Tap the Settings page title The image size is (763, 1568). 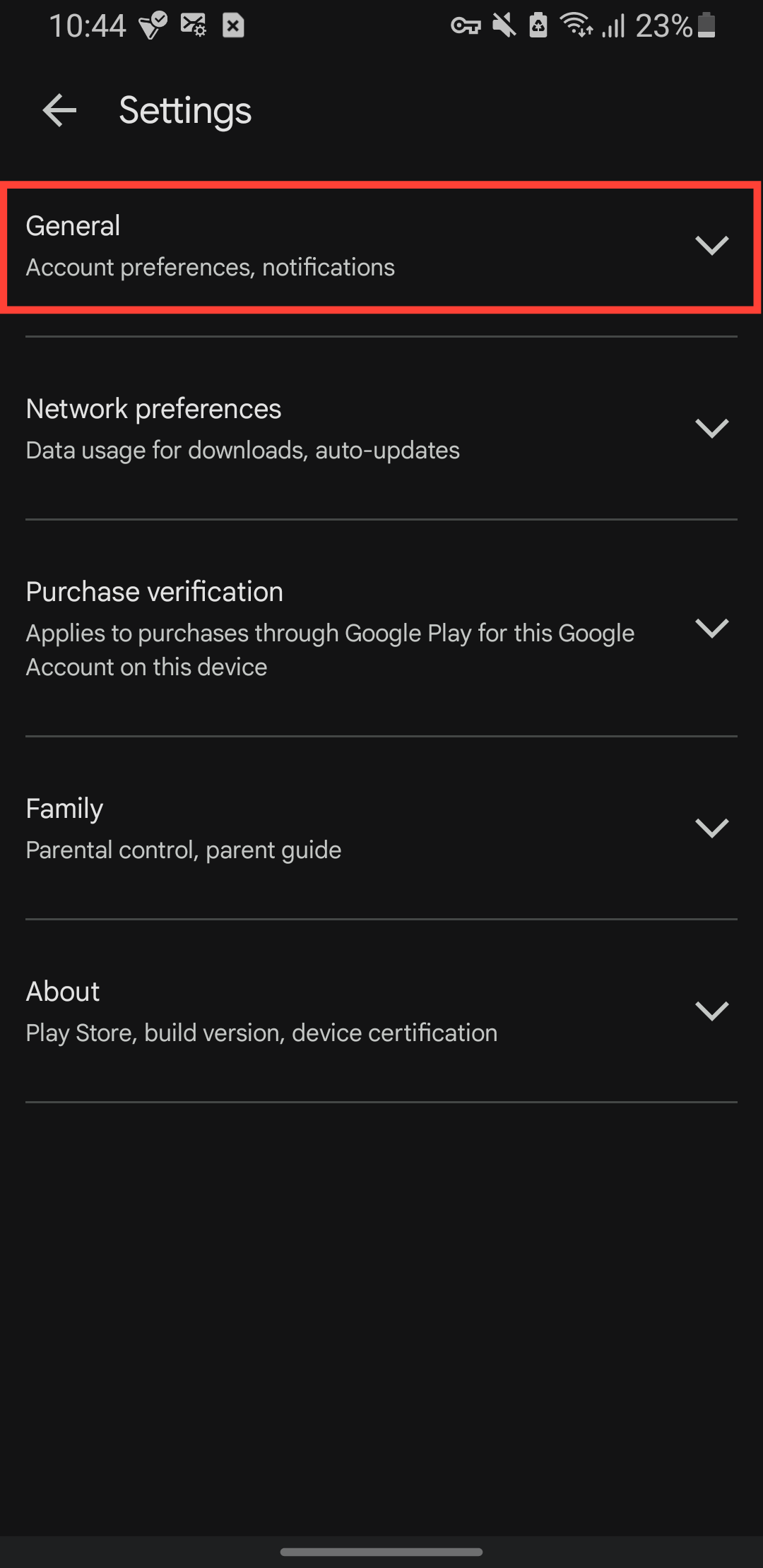pyautogui.click(x=185, y=111)
